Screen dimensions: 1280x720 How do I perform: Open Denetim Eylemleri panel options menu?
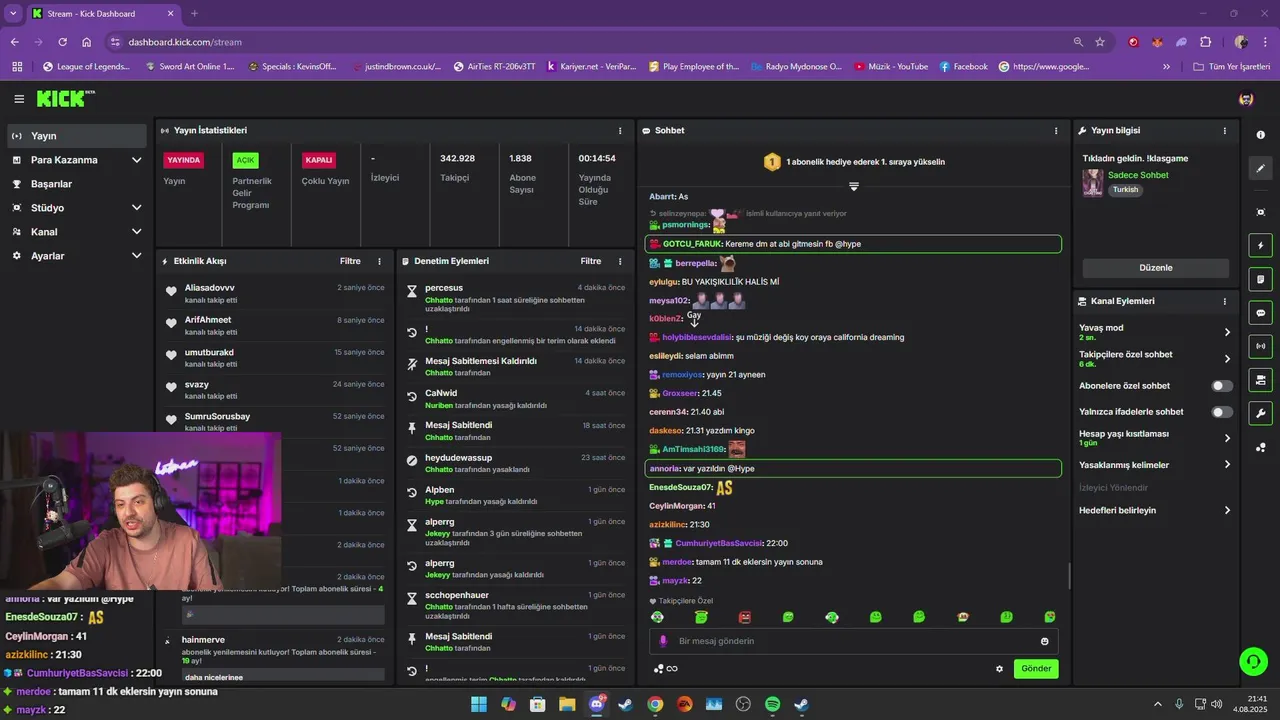620,261
